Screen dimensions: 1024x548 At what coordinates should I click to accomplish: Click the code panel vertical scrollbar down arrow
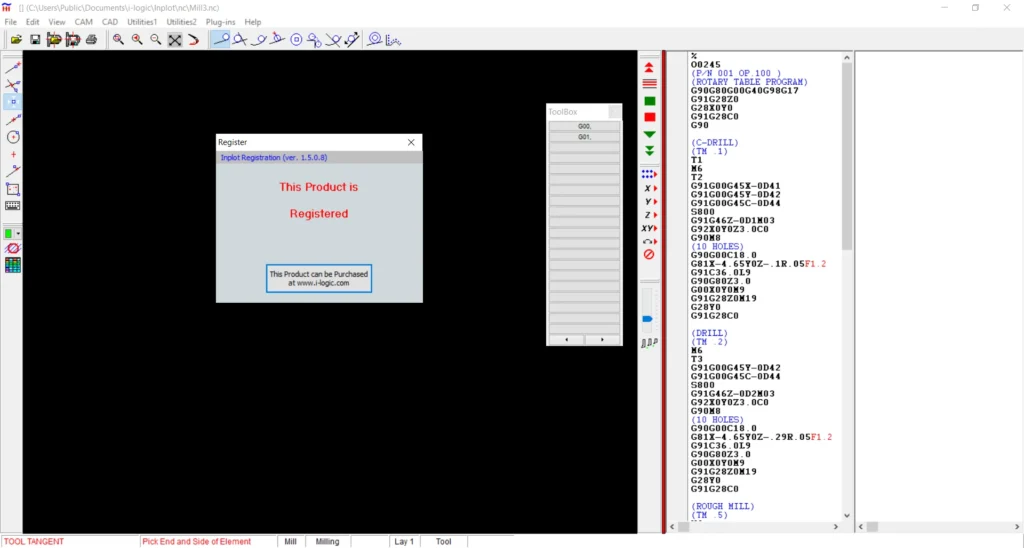(x=846, y=515)
